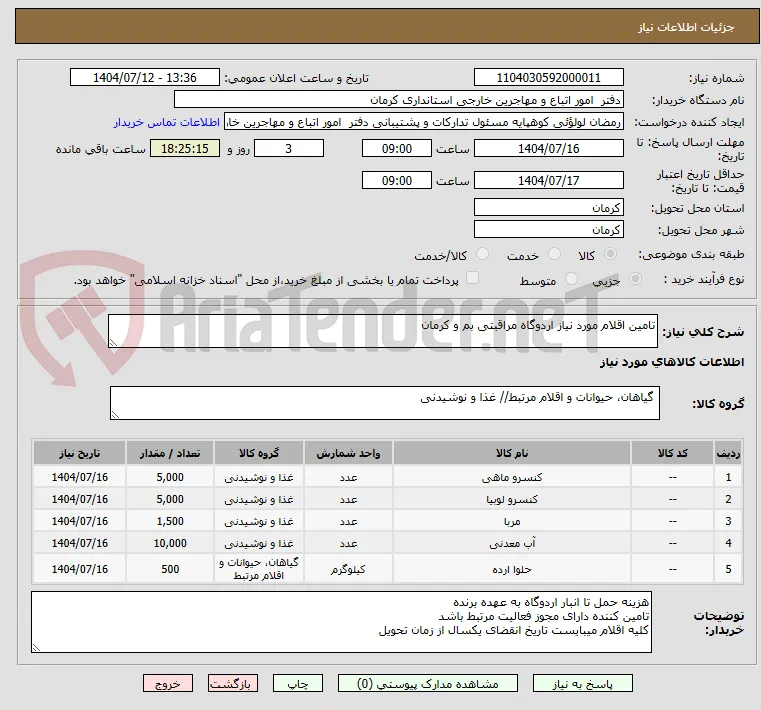Click the price validity hour field 09:00

(397, 181)
